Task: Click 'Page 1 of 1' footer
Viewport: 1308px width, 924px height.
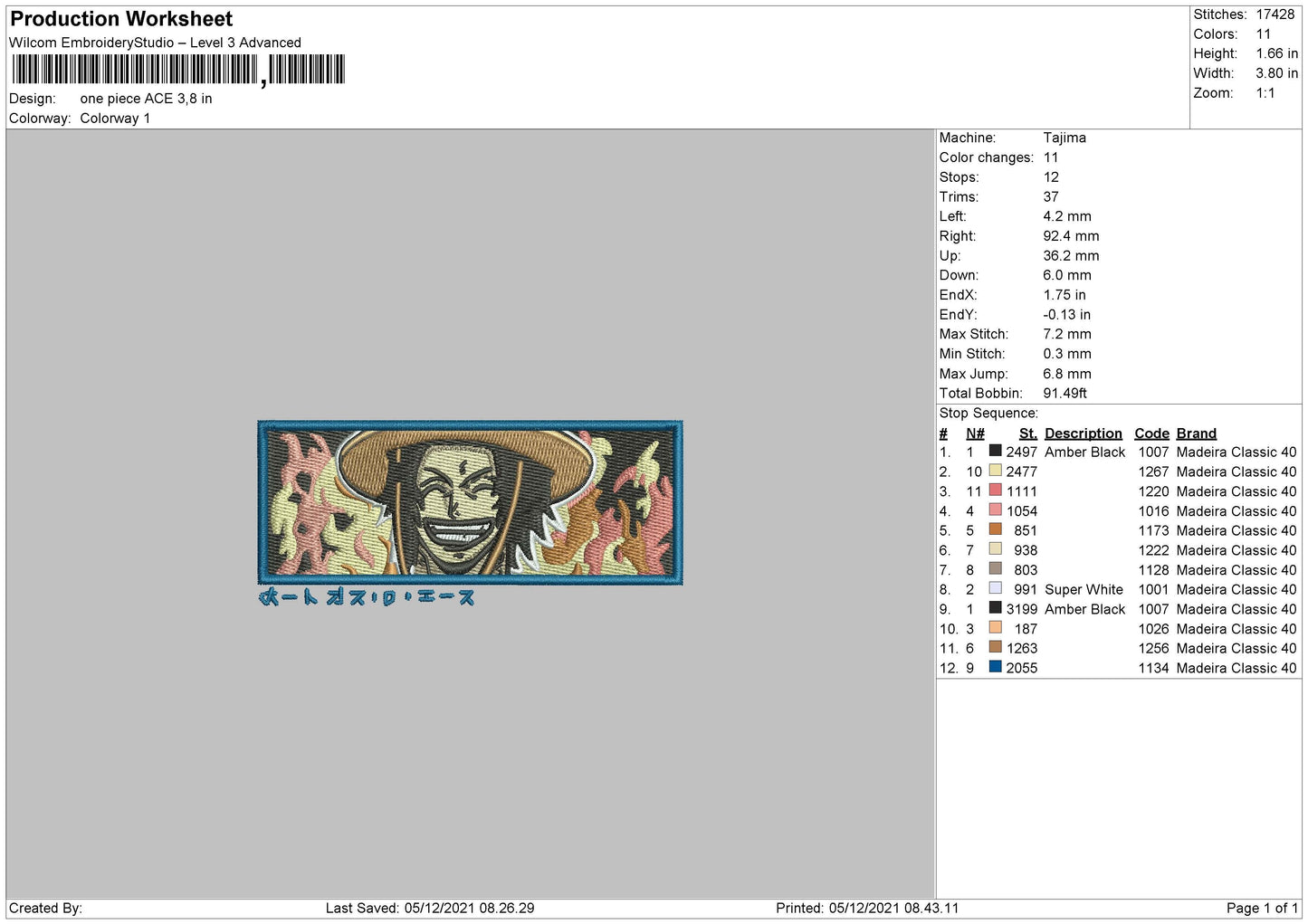Action: (1262, 908)
